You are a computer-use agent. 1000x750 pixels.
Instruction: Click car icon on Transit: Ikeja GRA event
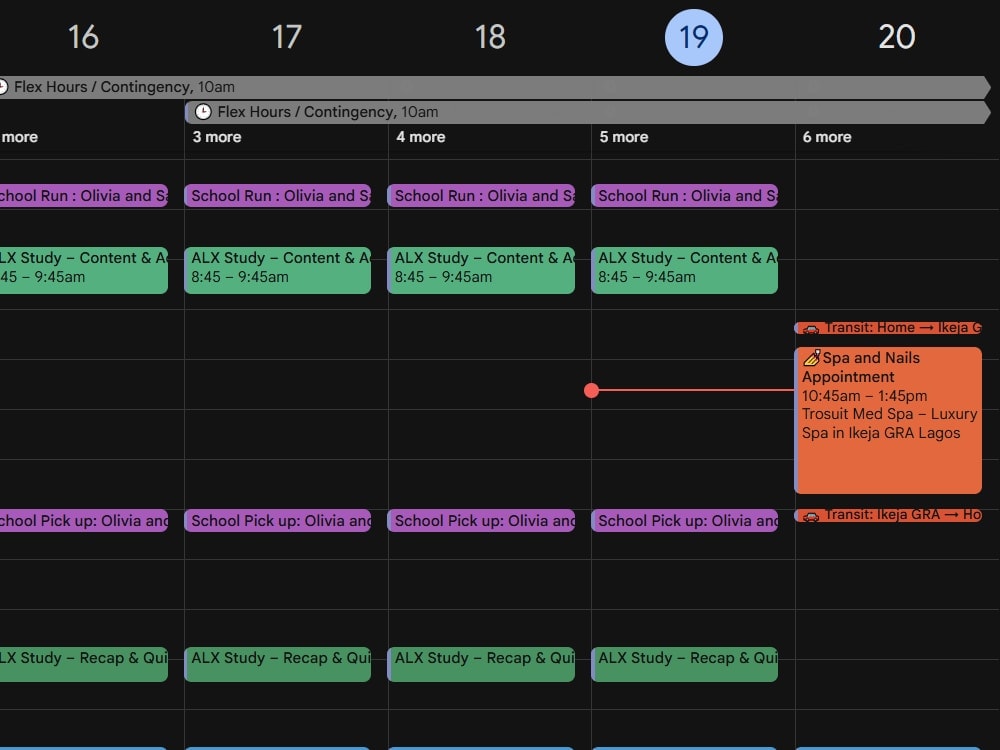(811, 516)
